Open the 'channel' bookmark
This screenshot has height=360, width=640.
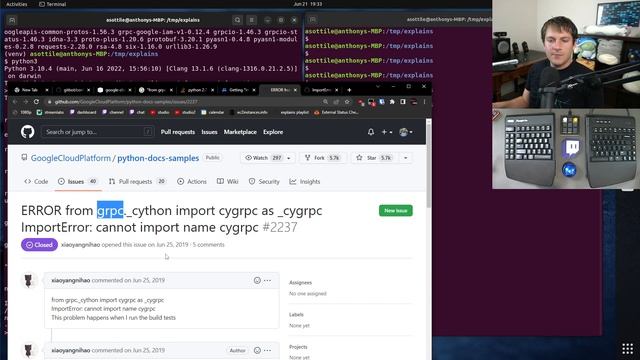click(113, 112)
